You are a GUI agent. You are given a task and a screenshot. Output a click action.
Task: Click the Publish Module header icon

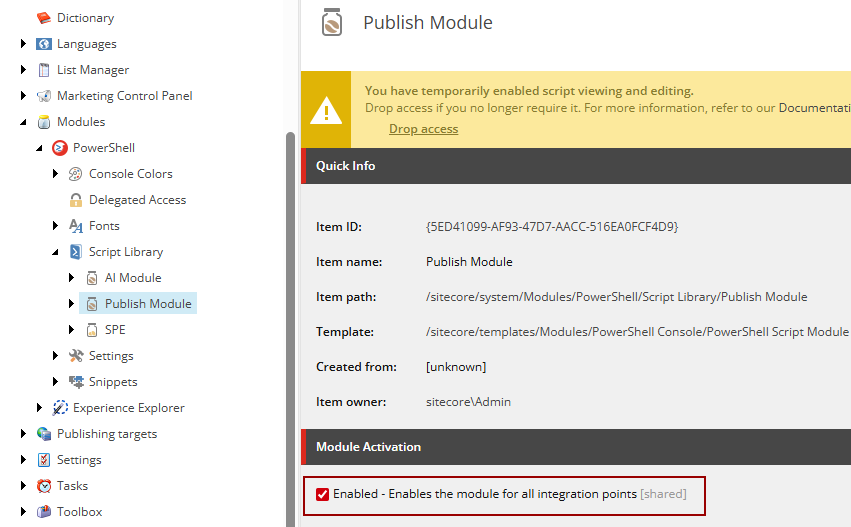[x=332, y=22]
